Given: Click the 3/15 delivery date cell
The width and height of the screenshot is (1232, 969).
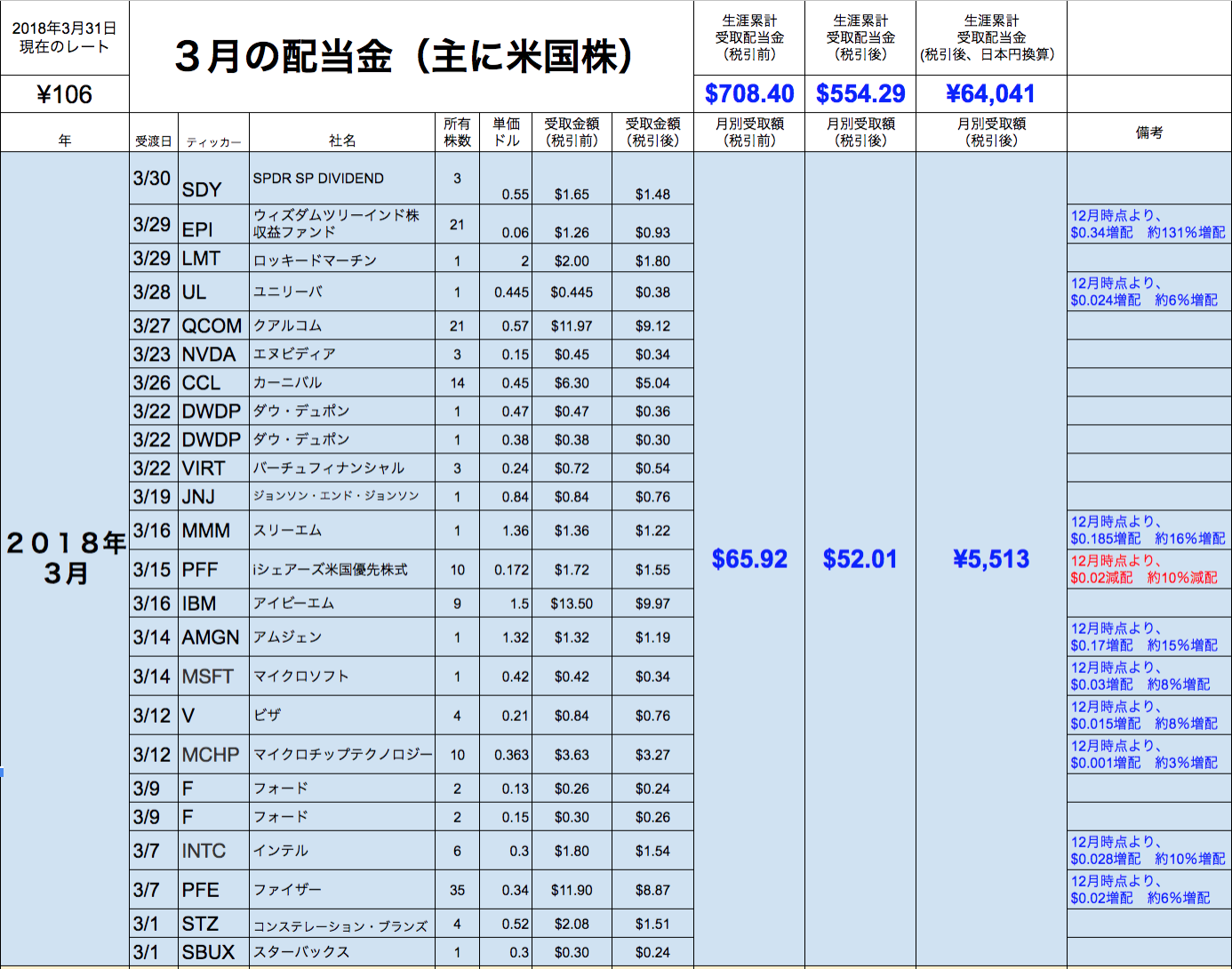Looking at the screenshot, I should pyautogui.click(x=154, y=570).
